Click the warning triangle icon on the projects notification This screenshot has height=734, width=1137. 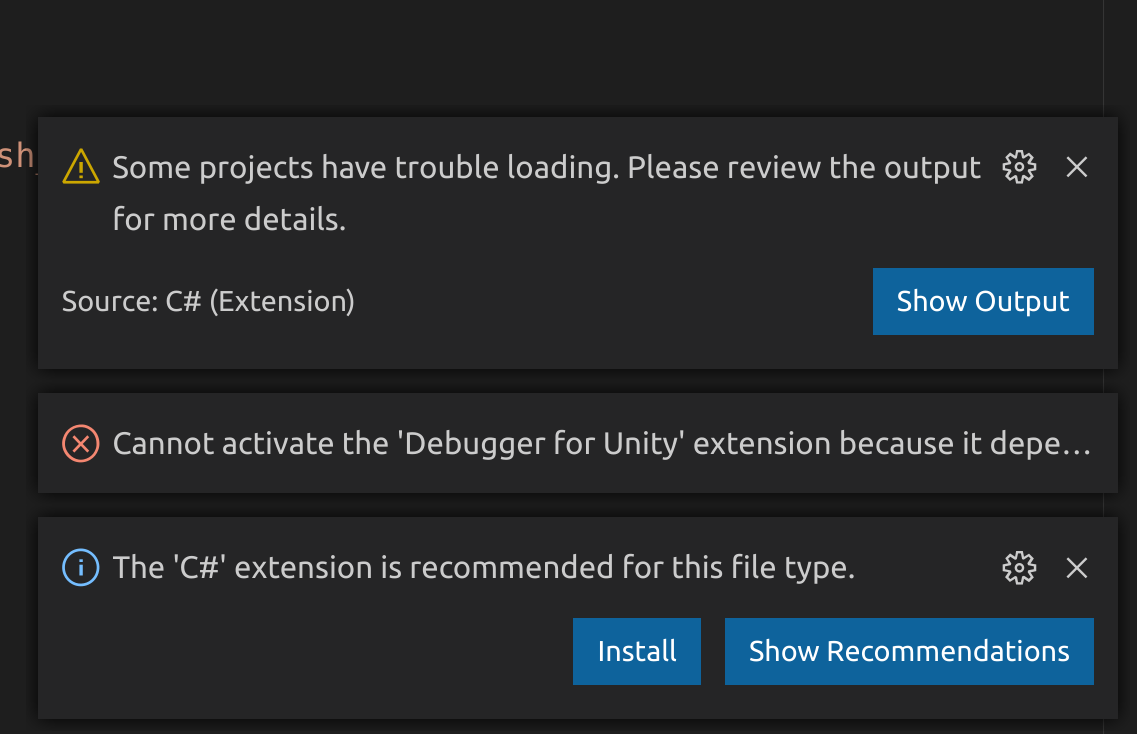coord(80,167)
